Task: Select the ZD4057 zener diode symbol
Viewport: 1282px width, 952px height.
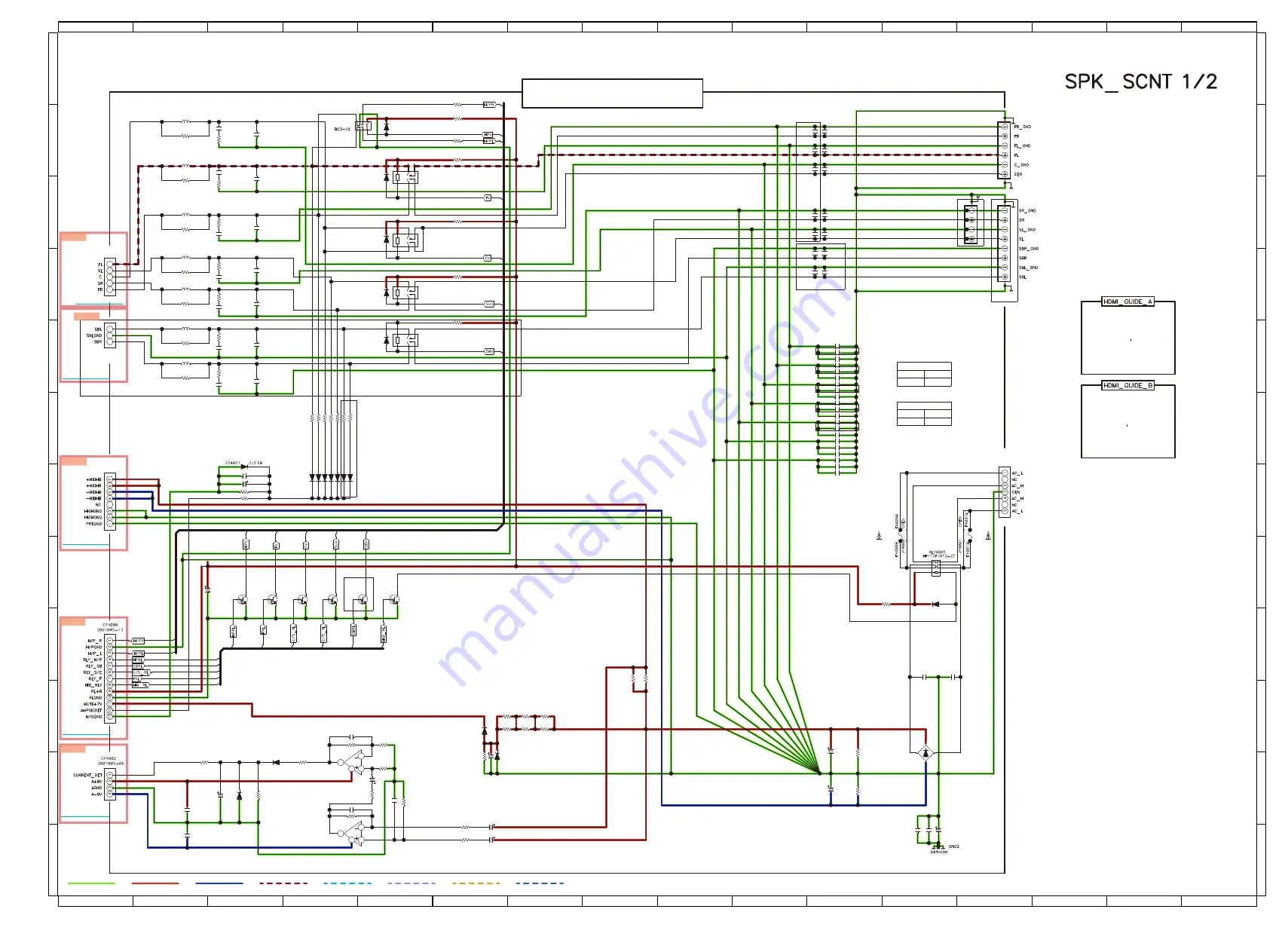Action: click(243, 467)
